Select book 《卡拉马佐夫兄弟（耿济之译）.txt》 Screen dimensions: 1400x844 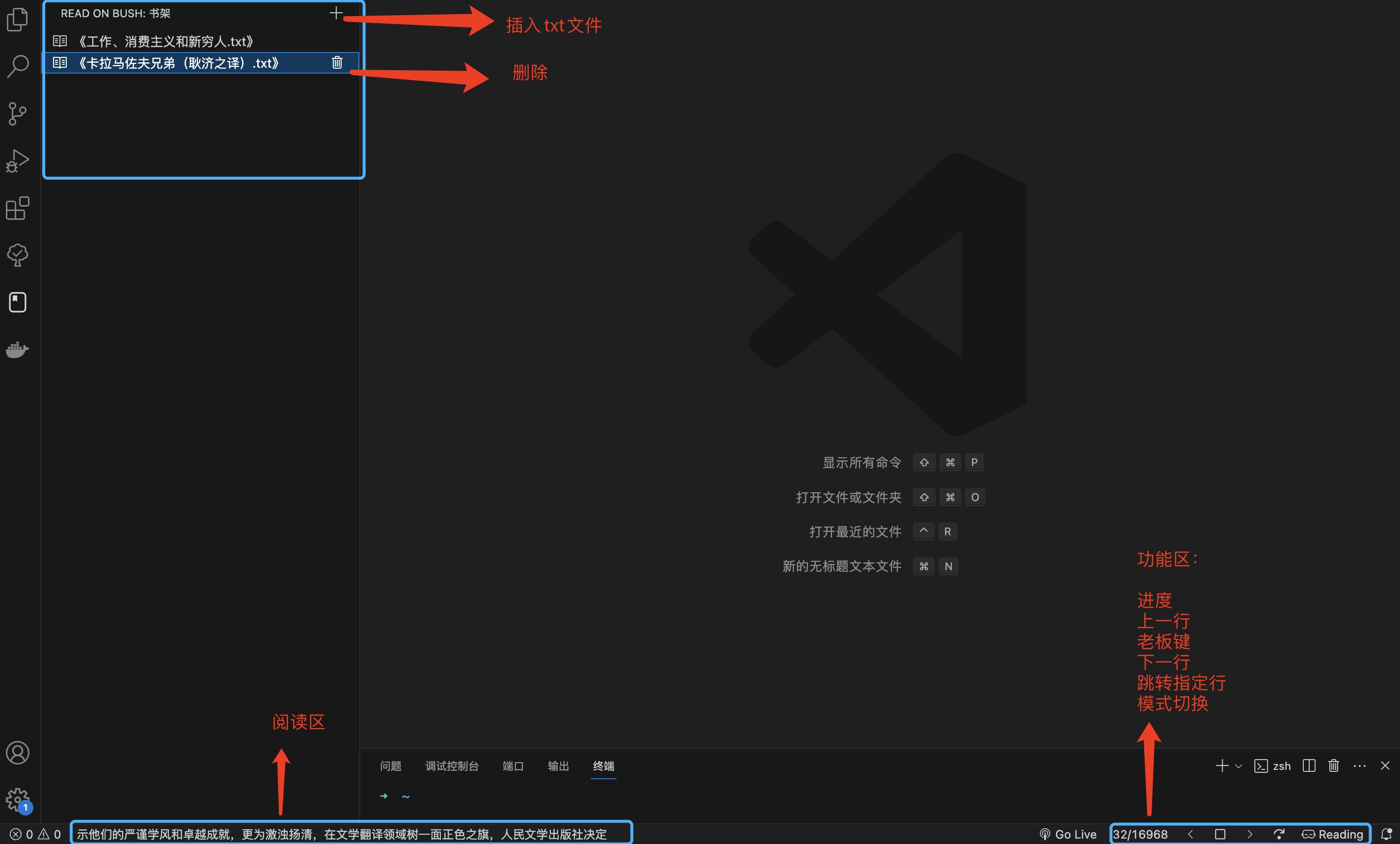pos(202,62)
